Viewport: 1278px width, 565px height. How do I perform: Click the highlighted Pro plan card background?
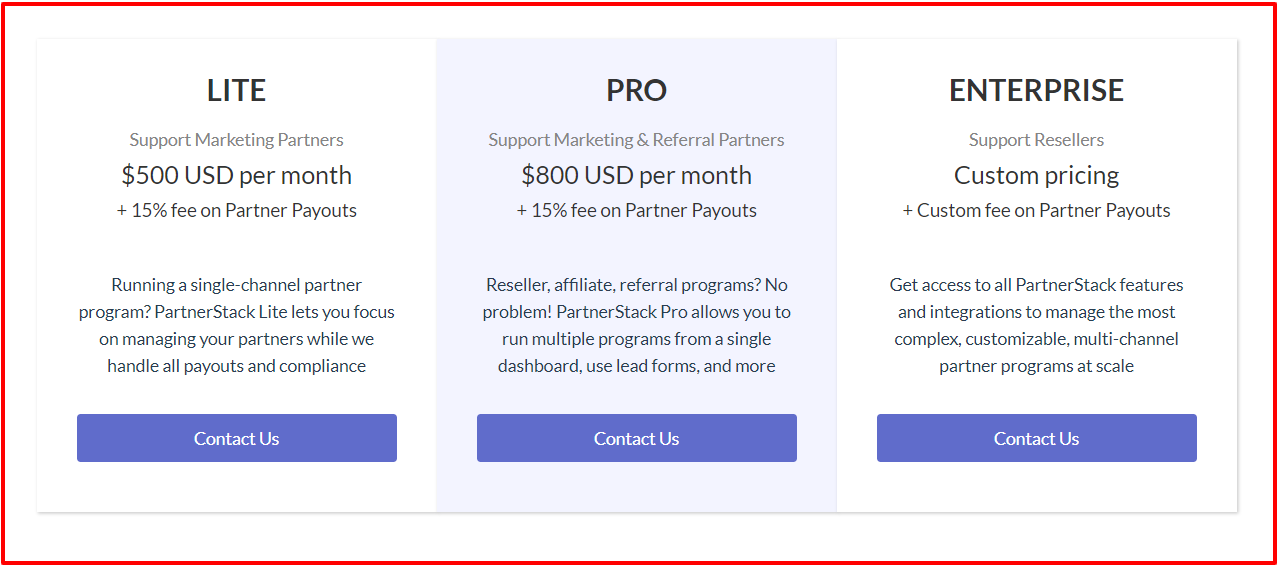(637, 488)
